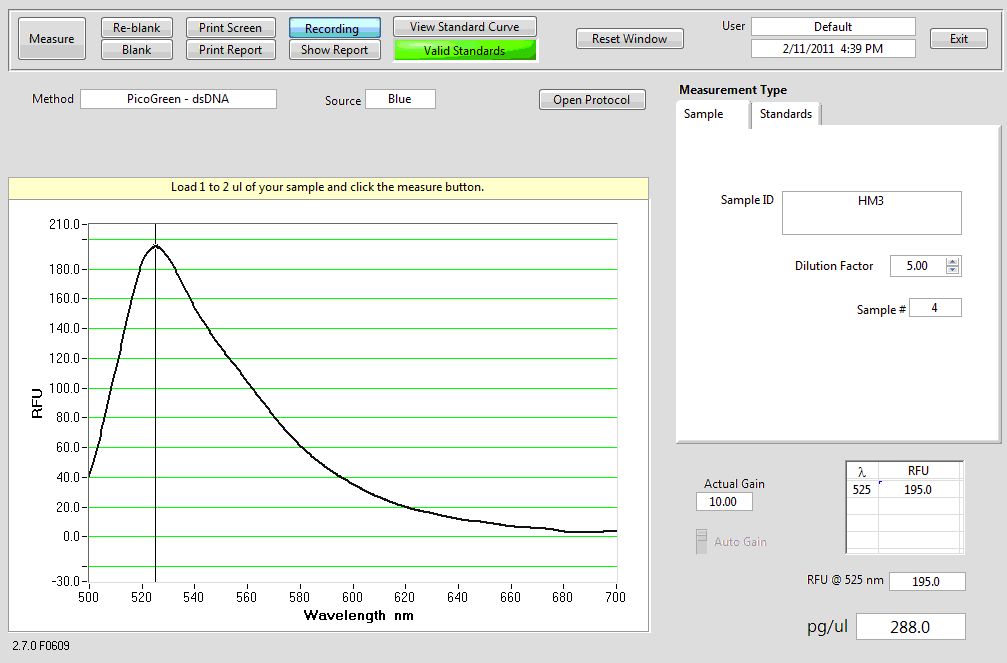
Task: Click the version text 2.7.0 F0609
Action: coord(41,646)
